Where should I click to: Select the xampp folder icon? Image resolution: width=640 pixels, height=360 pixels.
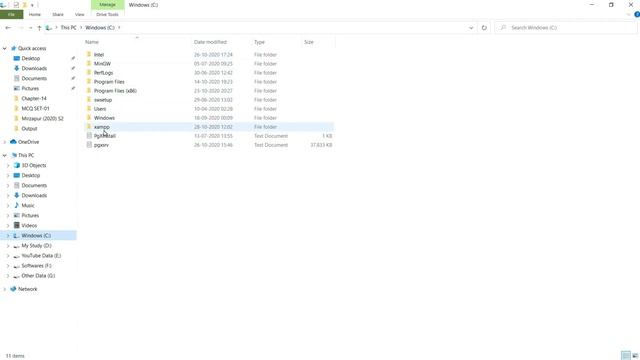(x=89, y=127)
